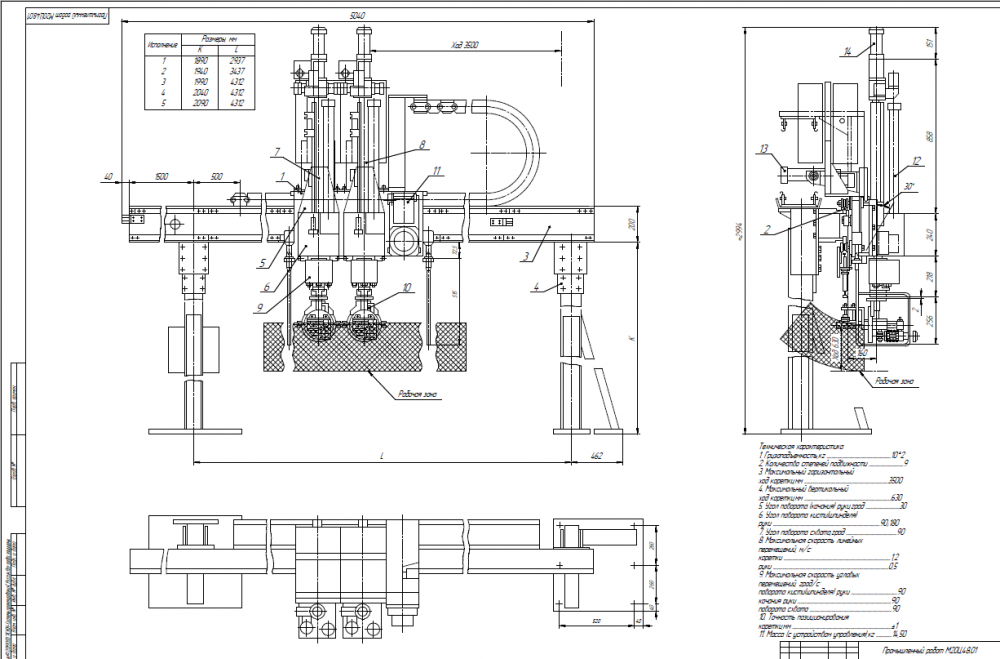1000x659 pixels.
Task: Select the 'Рабочая зона' label below the front view
Action: 419,394
